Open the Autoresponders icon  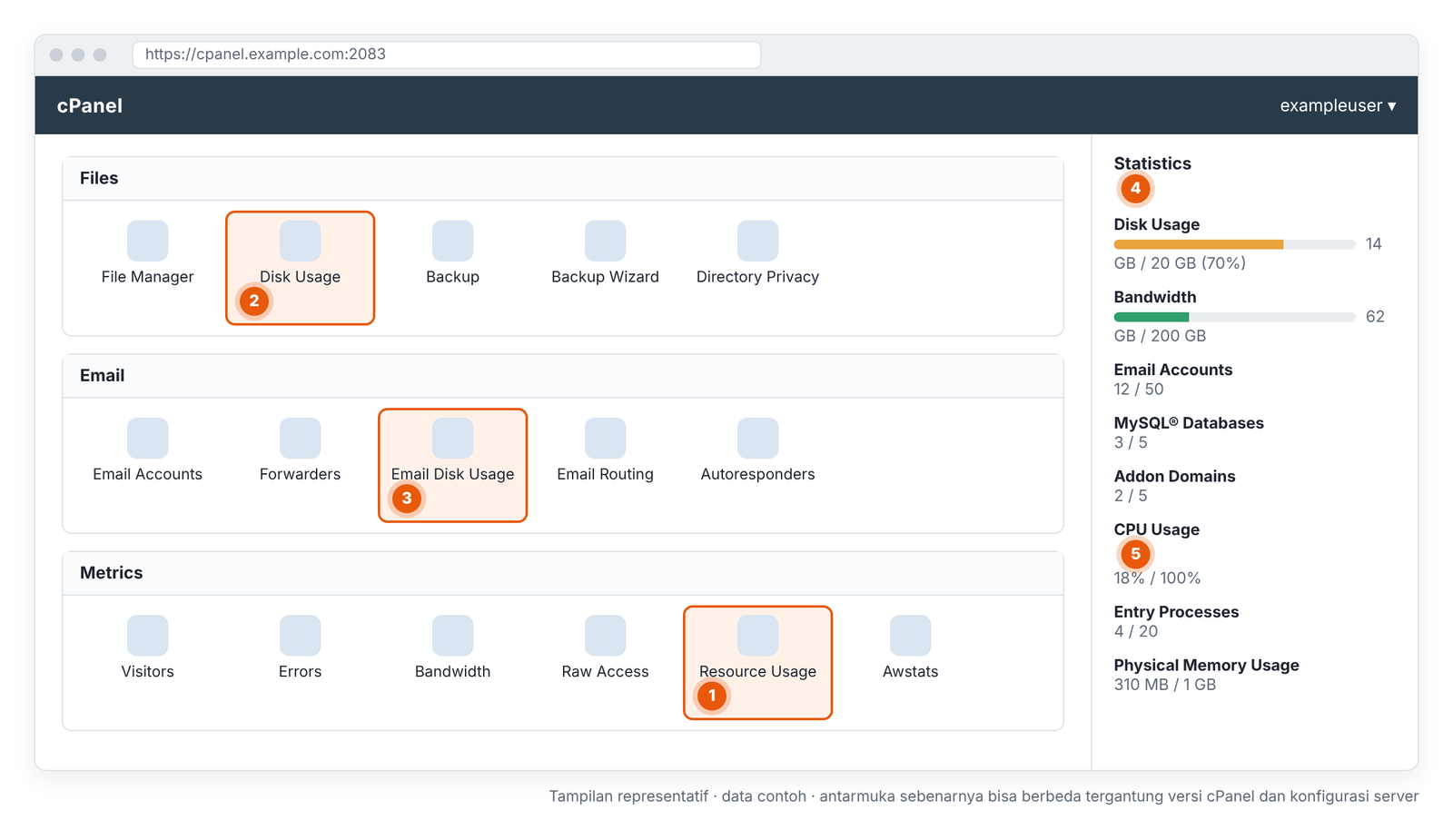[x=757, y=438]
